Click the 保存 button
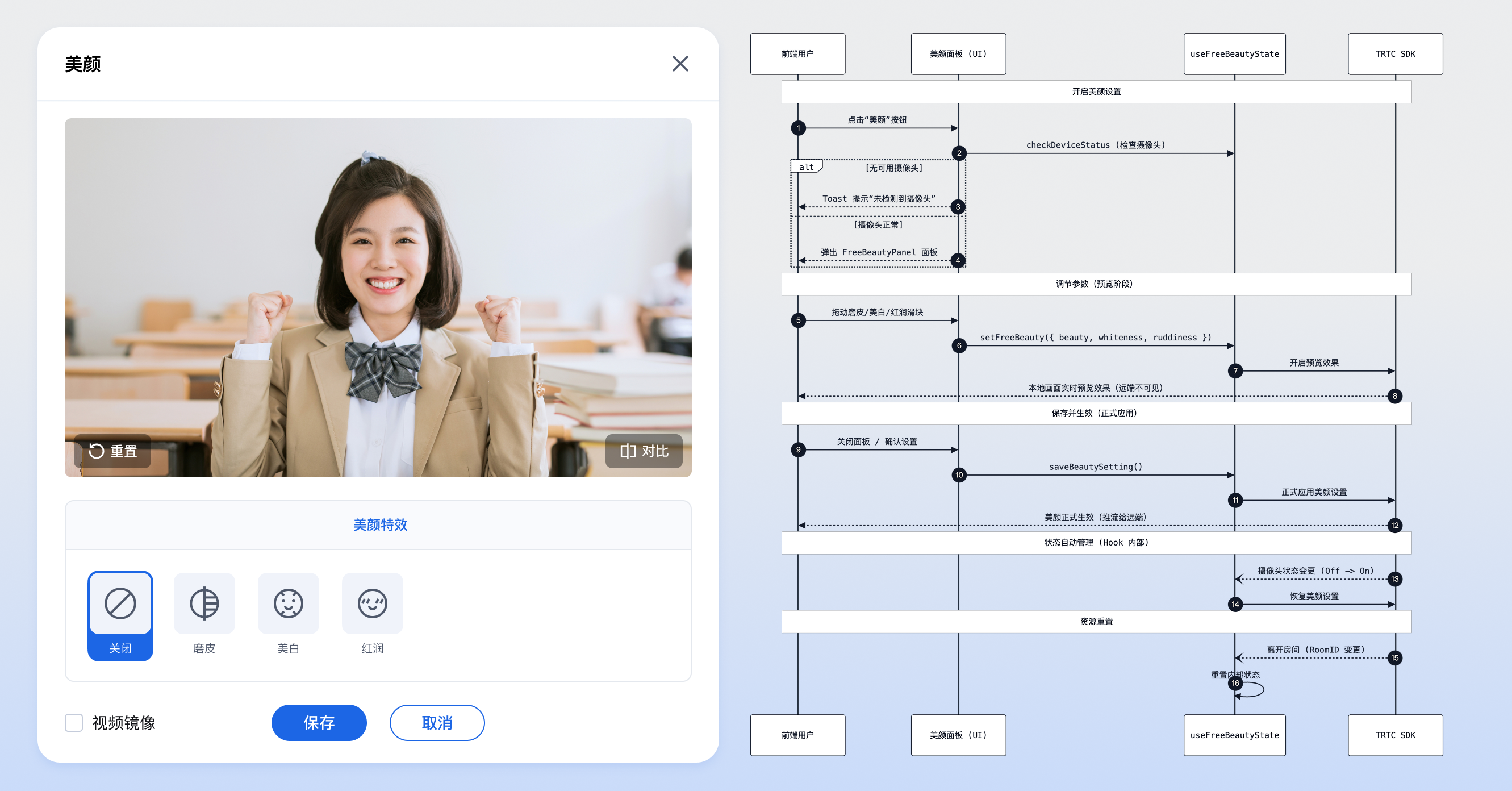Image resolution: width=1512 pixels, height=791 pixels. coord(319,723)
